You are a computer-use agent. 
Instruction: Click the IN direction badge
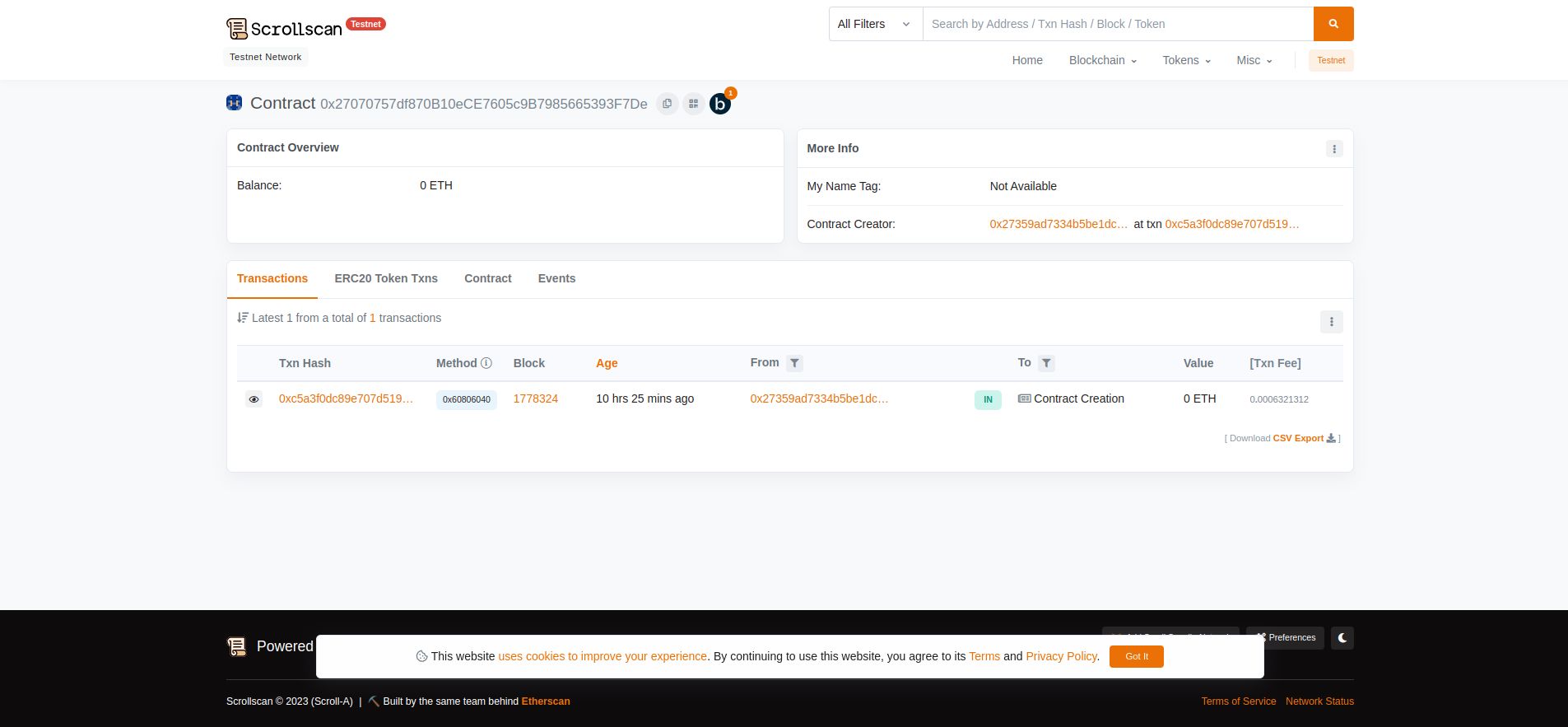coord(988,399)
